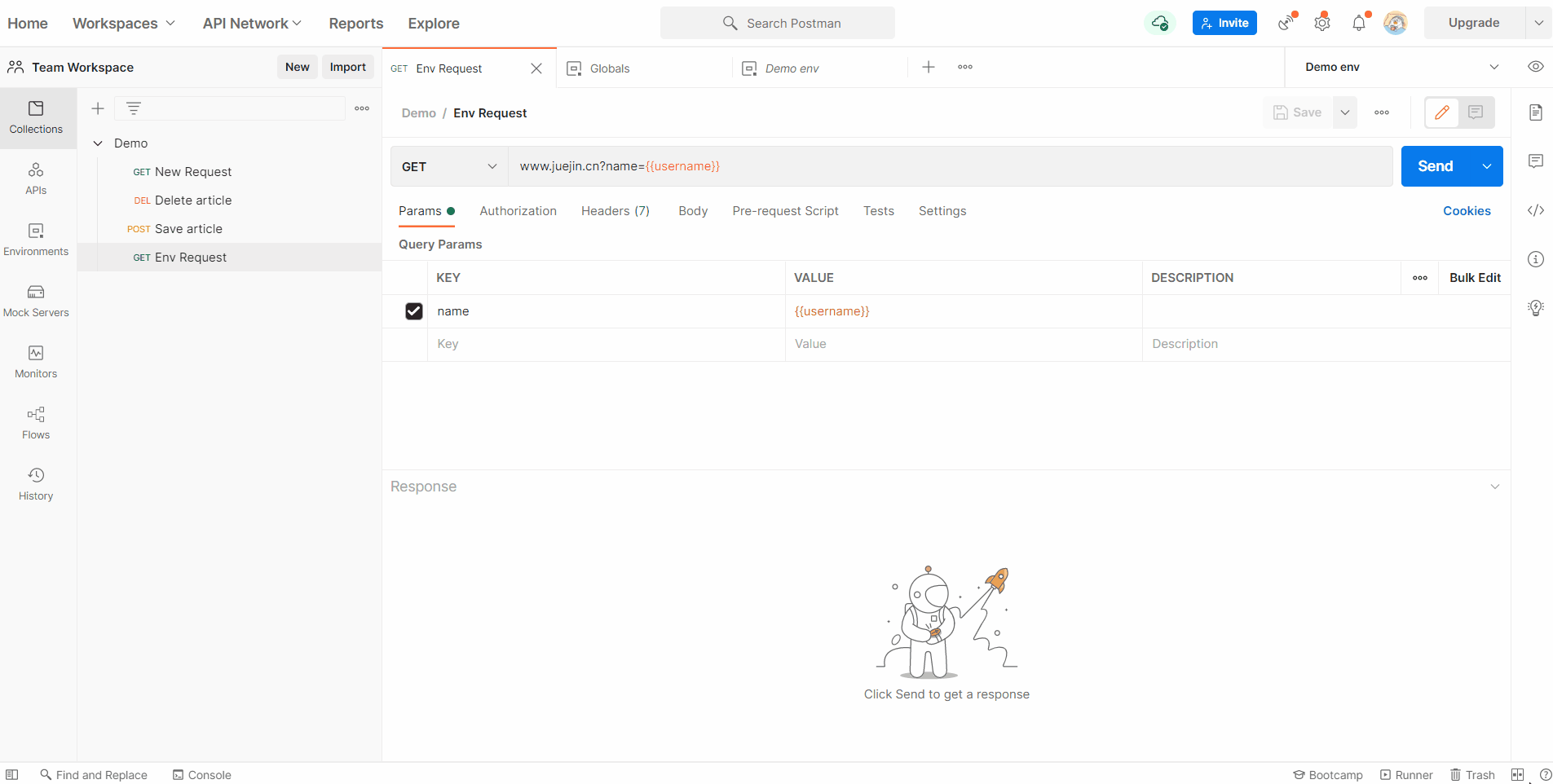Viewport: 1553px width, 784px height.
Task: Switch to edit mode pencil icon
Action: click(1442, 112)
